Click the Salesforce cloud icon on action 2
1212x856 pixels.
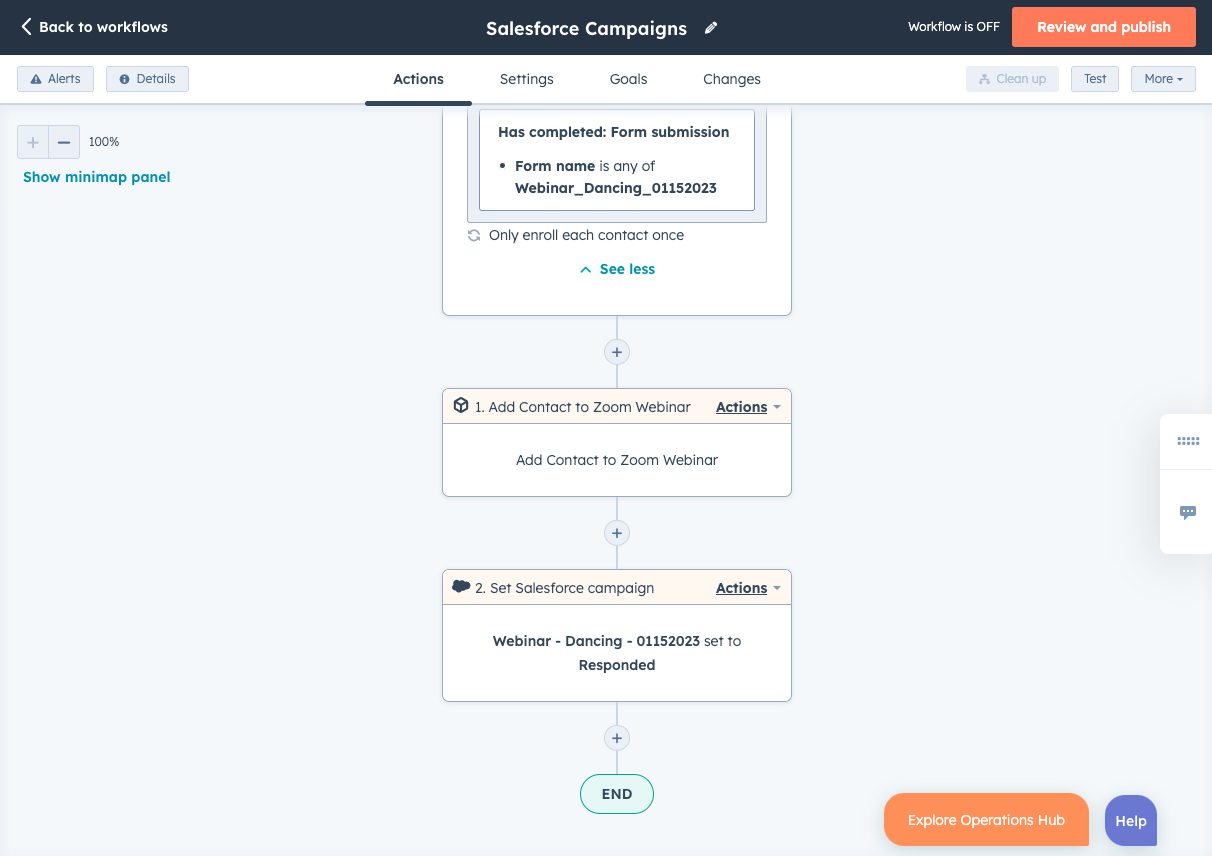pos(461,587)
